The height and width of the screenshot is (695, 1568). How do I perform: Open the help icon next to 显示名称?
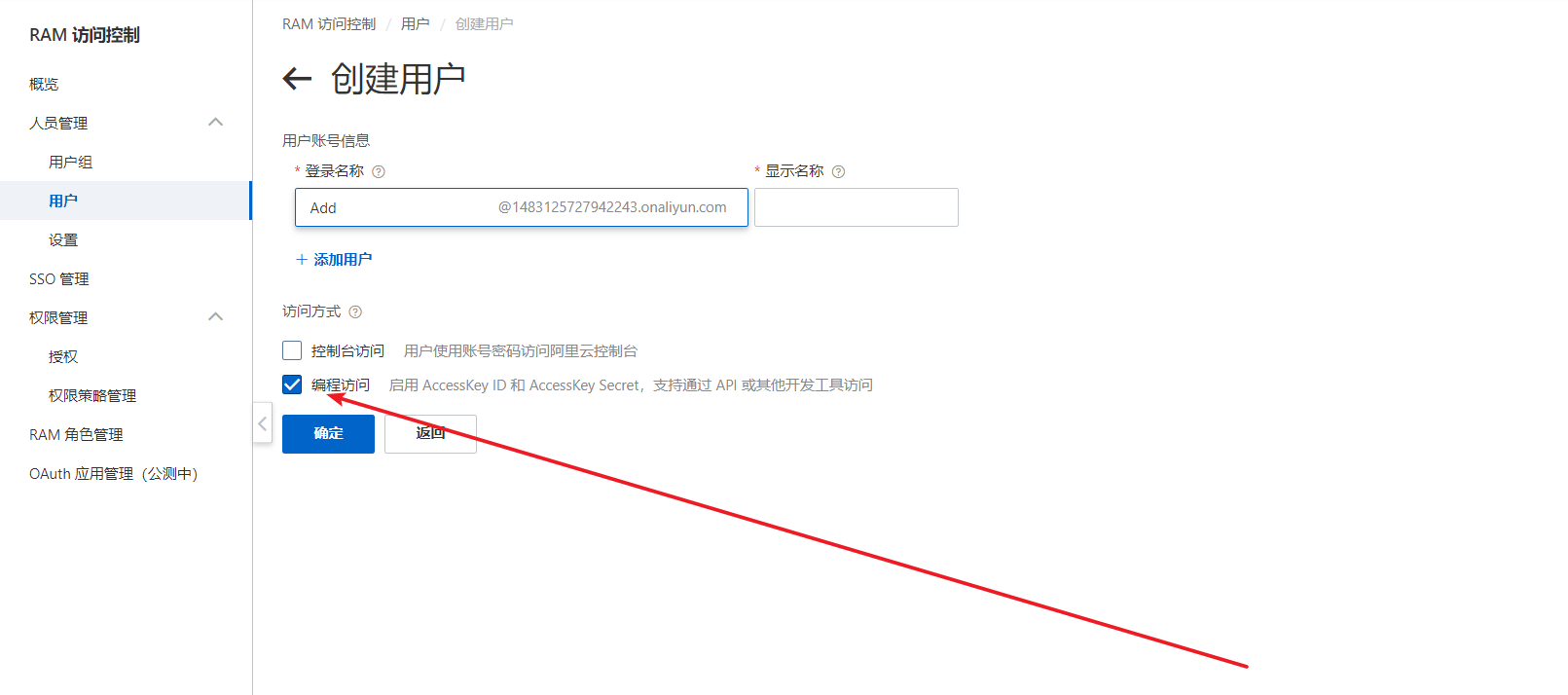(x=838, y=171)
